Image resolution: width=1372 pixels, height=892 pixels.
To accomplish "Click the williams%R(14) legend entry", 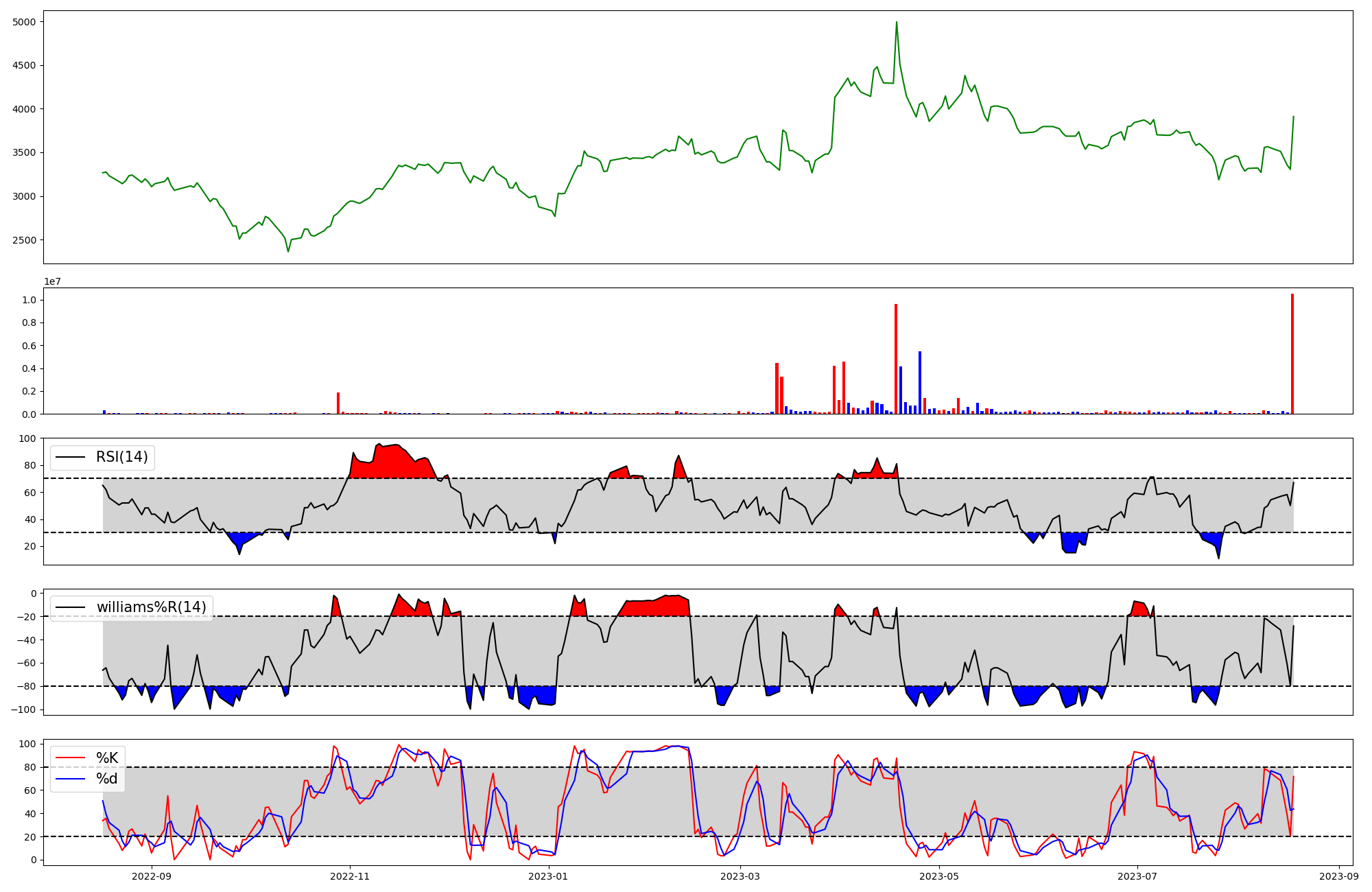I will [151, 607].
